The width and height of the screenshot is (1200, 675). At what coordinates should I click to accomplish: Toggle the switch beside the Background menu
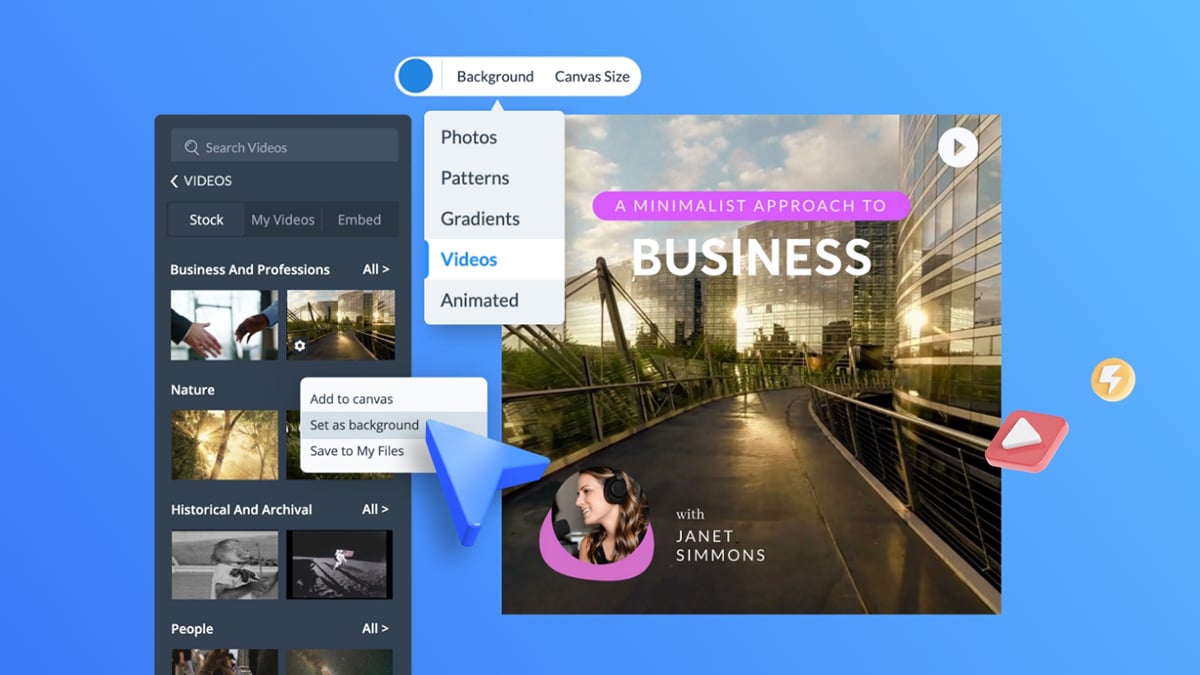pos(415,75)
